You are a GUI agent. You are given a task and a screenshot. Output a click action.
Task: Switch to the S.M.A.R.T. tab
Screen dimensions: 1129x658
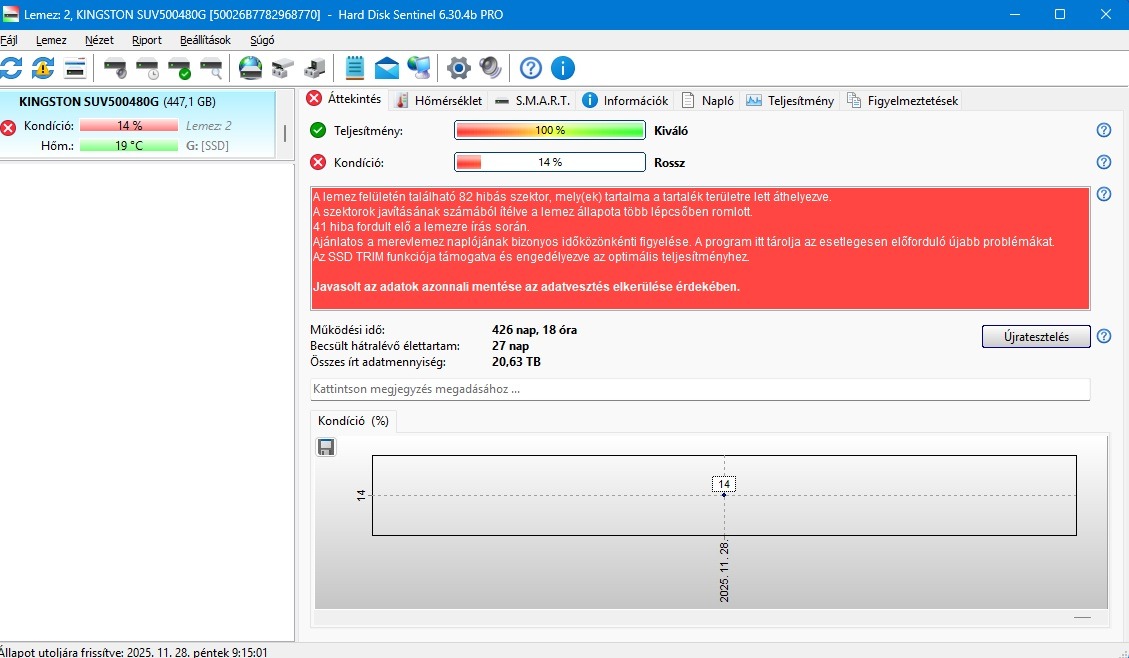point(532,101)
